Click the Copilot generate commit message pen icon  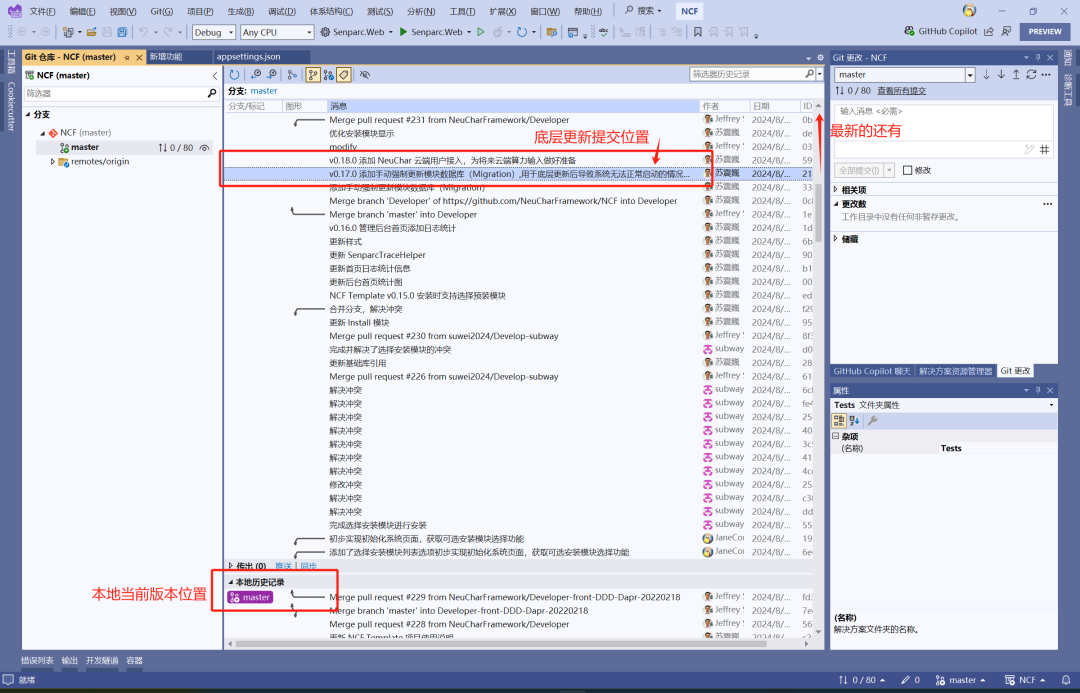1029,149
